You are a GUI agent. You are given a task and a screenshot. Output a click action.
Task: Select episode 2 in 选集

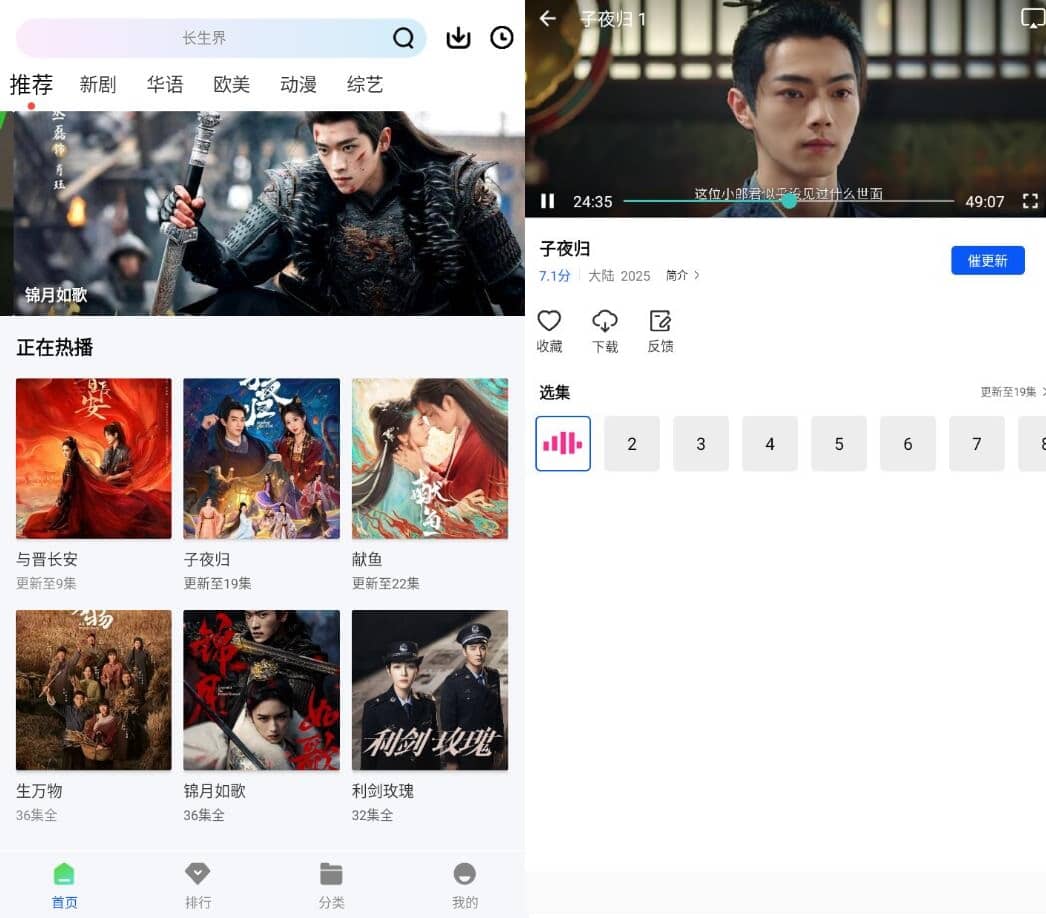pos(632,444)
